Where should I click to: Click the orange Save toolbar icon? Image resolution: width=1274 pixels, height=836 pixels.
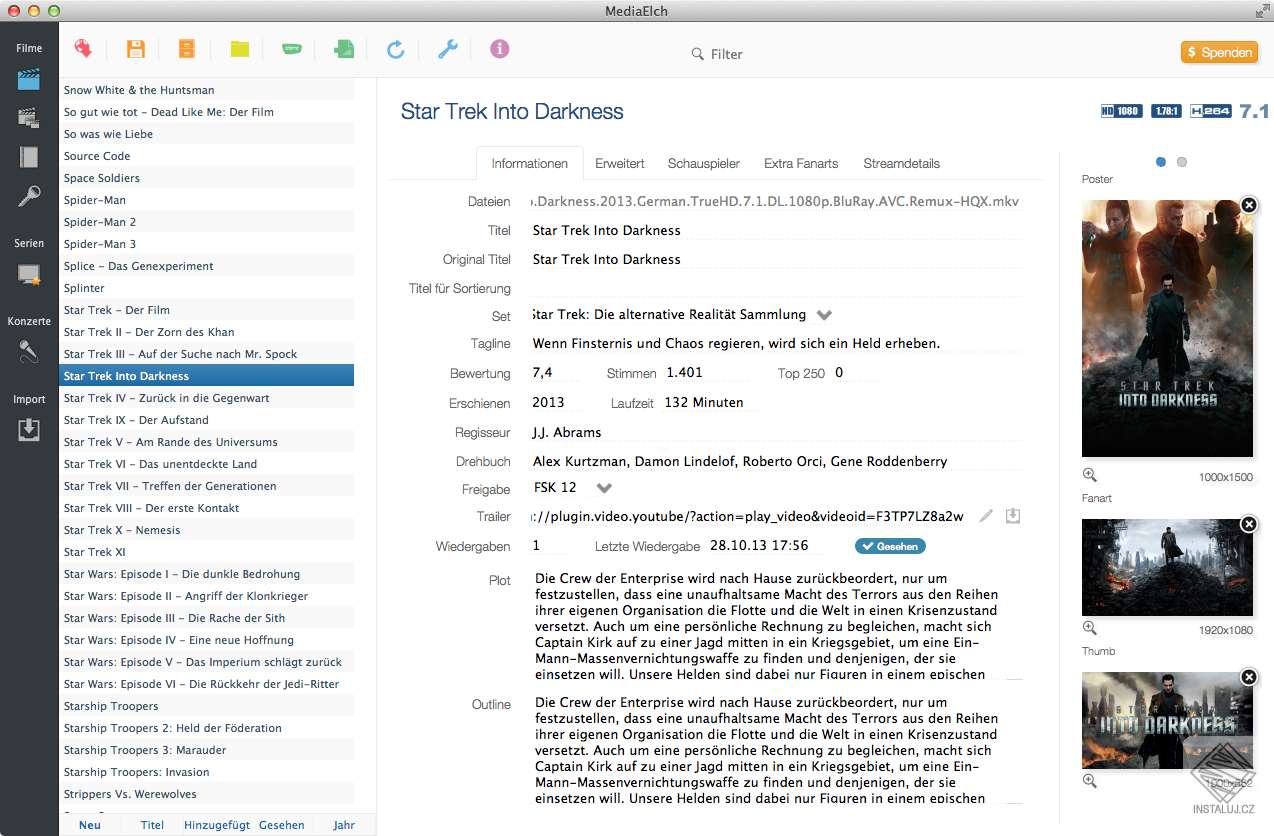pos(136,48)
